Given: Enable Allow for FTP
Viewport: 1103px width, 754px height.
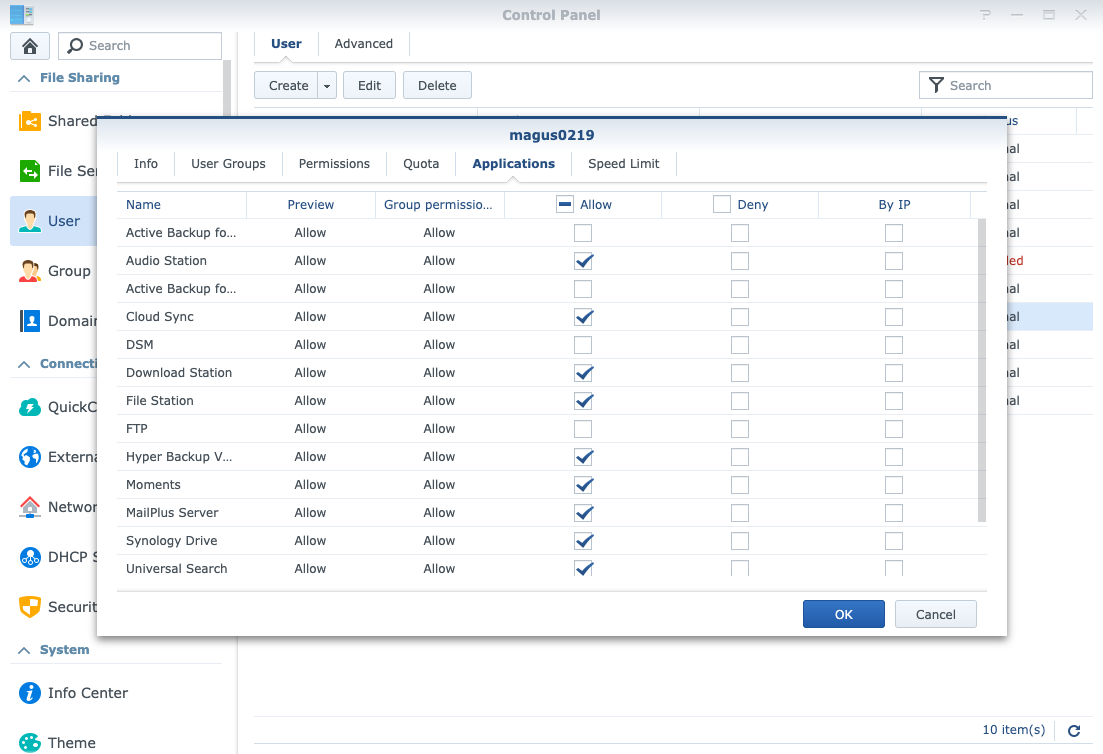Looking at the screenshot, I should pos(583,429).
